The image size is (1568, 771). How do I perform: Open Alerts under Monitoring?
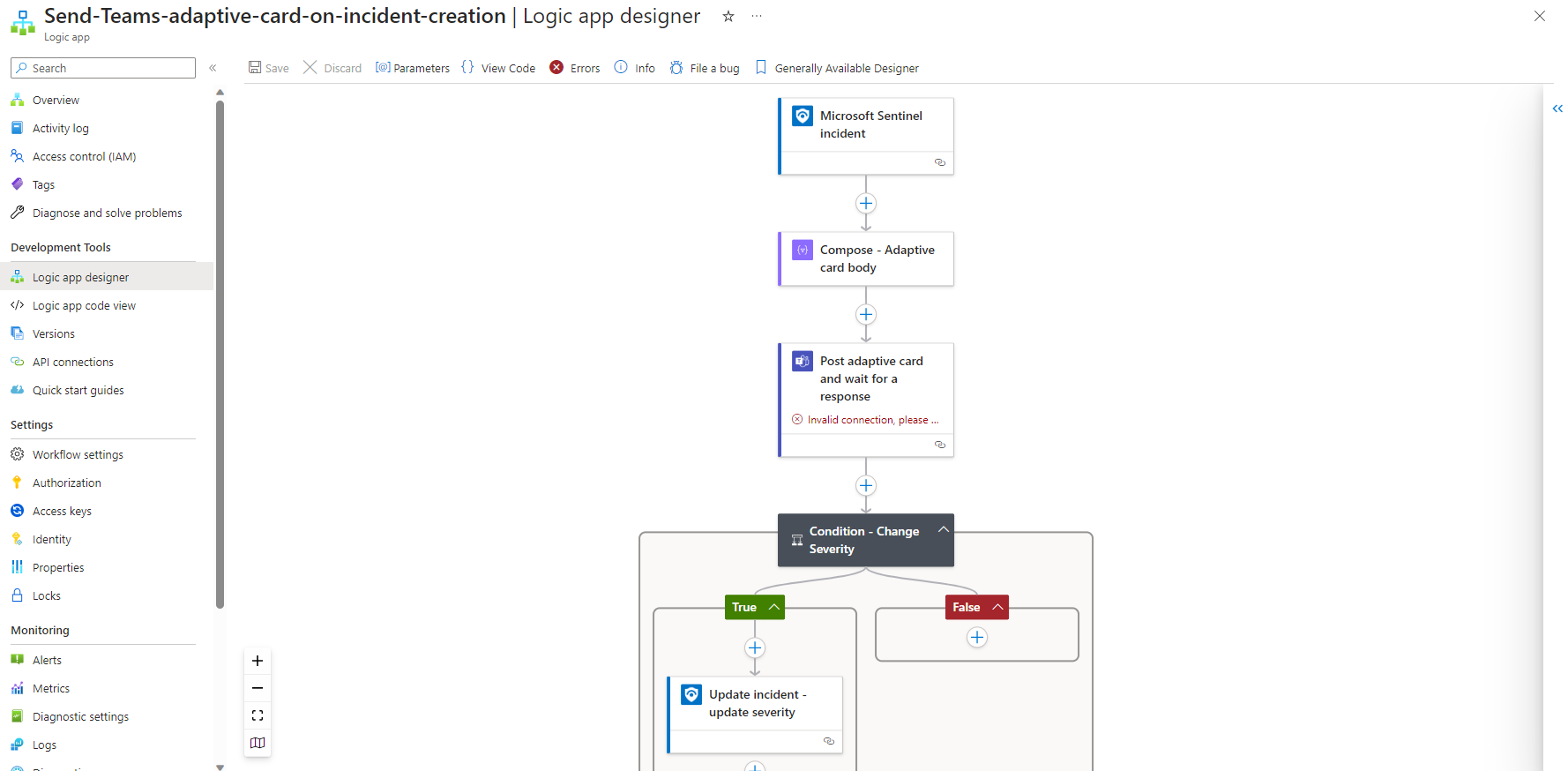(47, 660)
